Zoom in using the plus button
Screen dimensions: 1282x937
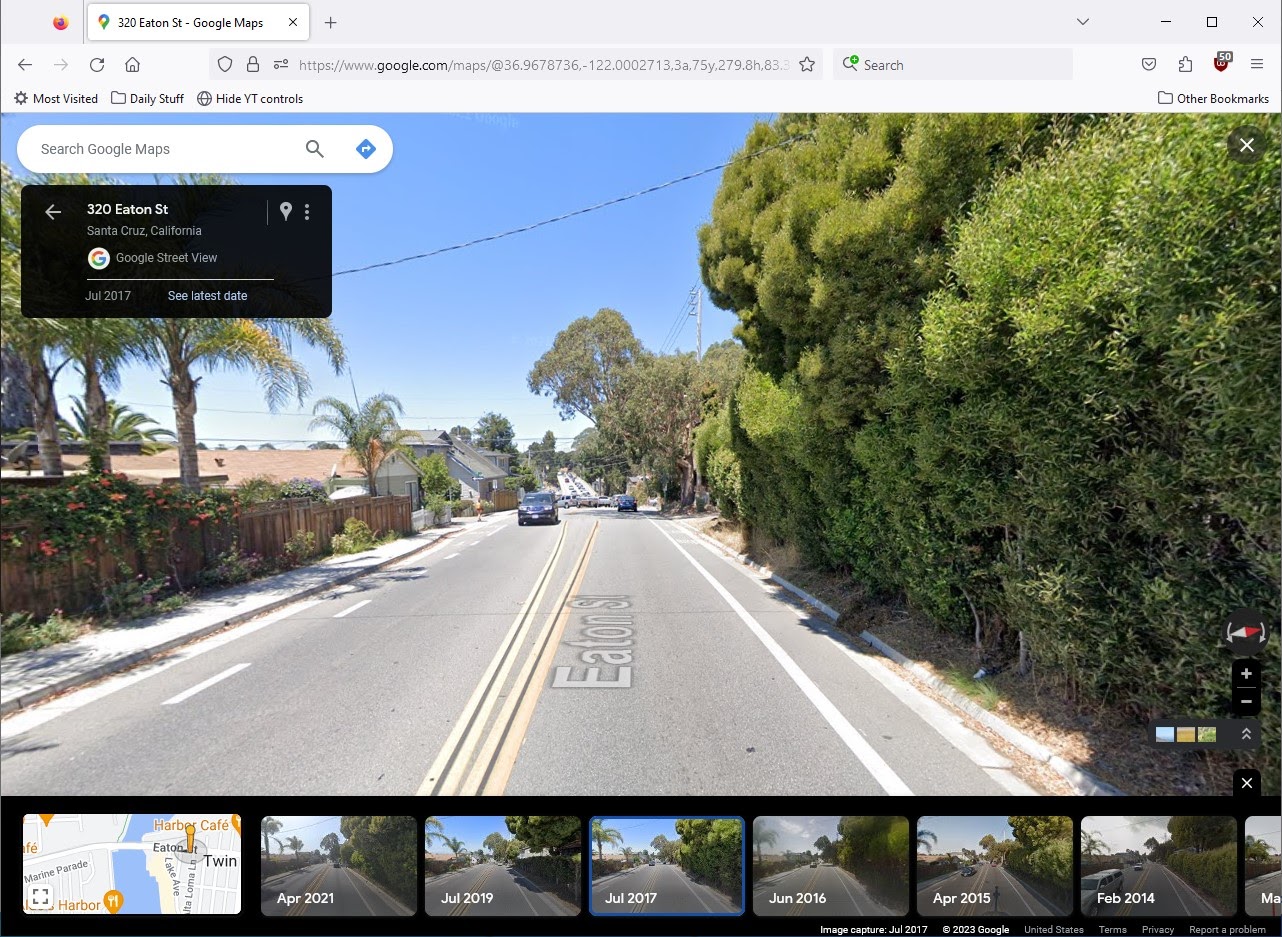tap(1246, 673)
